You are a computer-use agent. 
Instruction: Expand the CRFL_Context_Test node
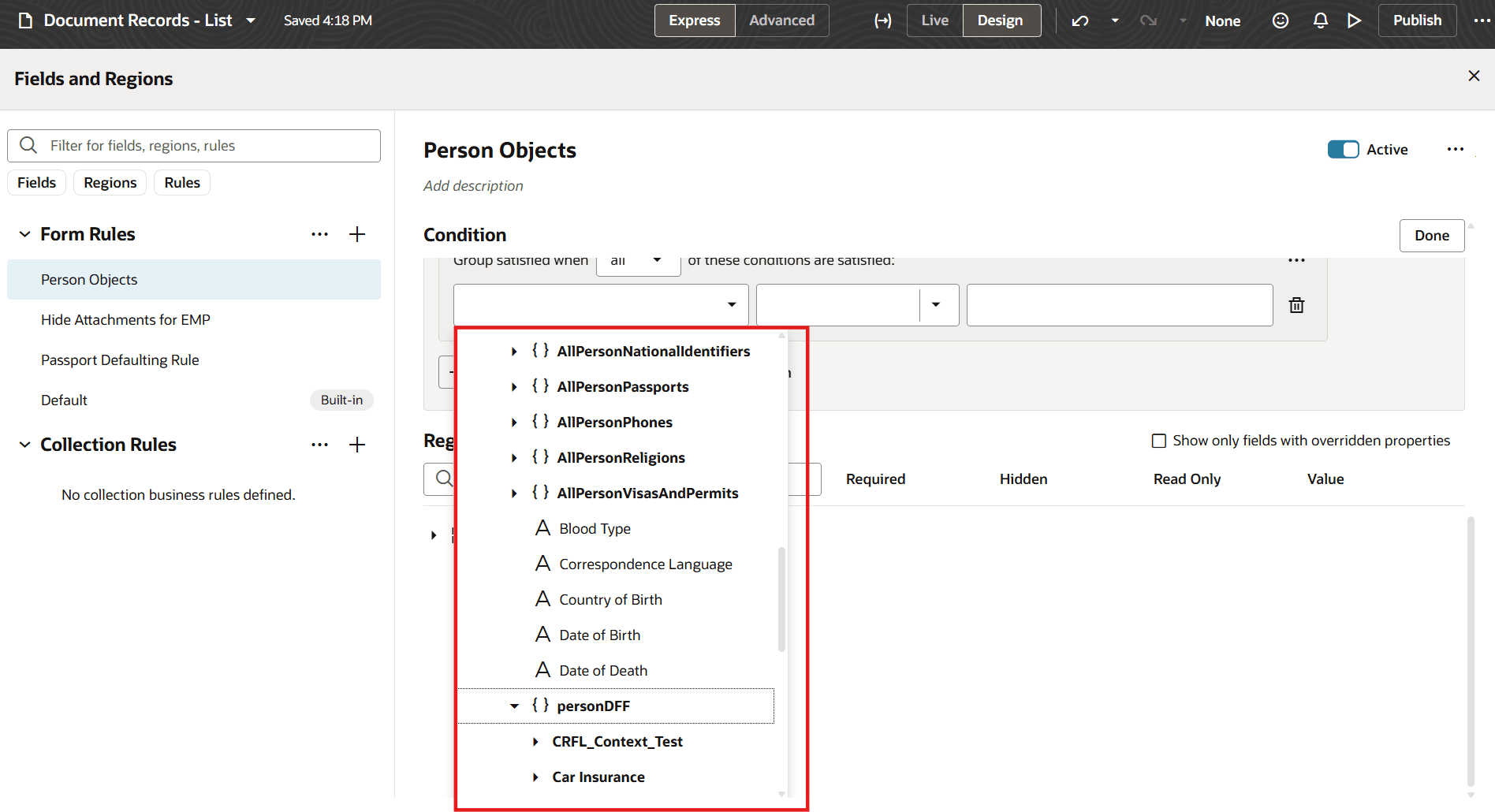(535, 742)
